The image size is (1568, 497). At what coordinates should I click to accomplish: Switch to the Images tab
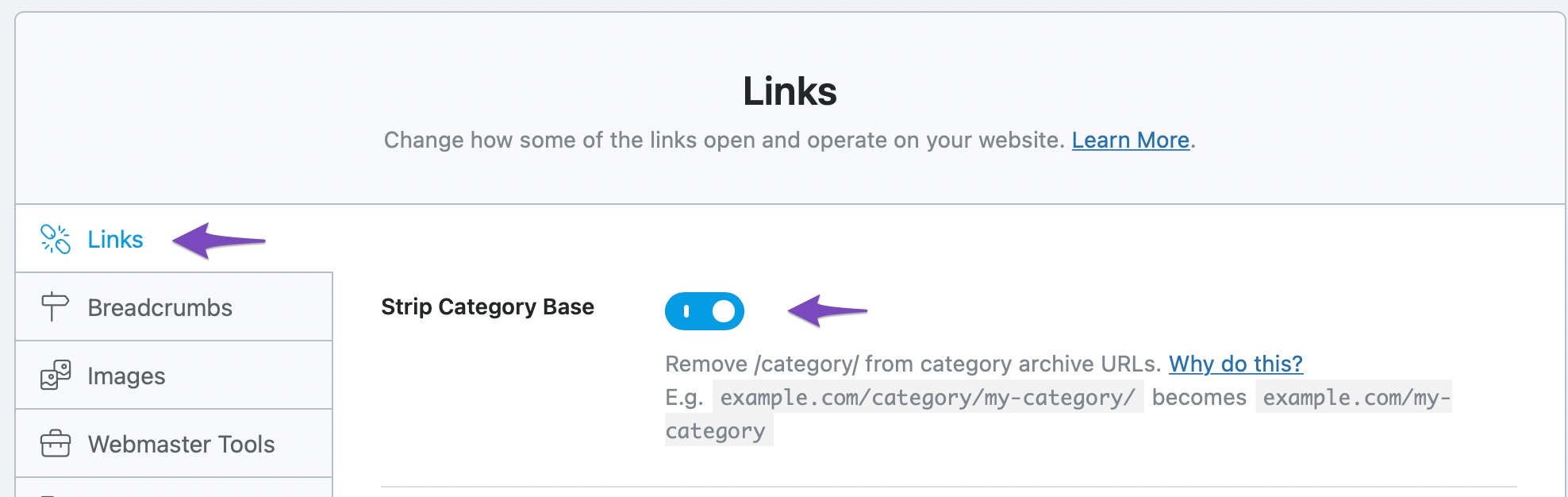(x=174, y=376)
